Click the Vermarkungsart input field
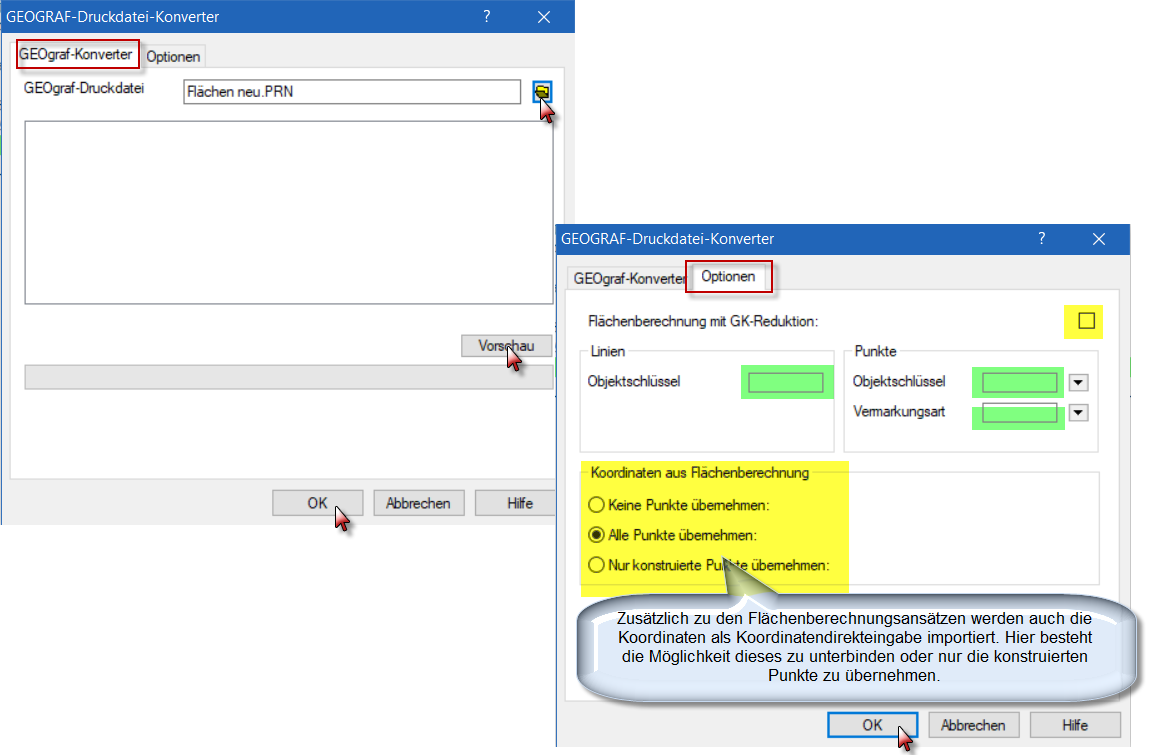Screen dimensions: 1166x755 tap(1019, 412)
